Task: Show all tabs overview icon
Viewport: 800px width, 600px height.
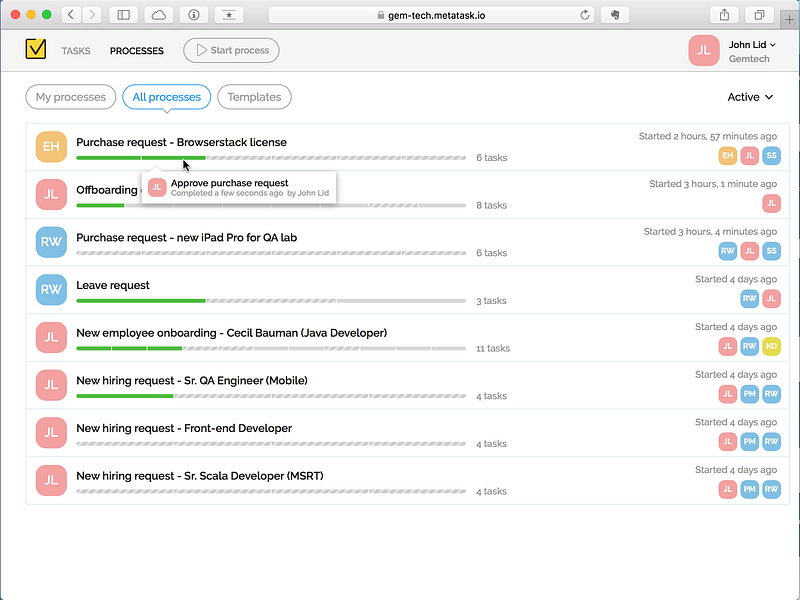Action: (x=760, y=15)
